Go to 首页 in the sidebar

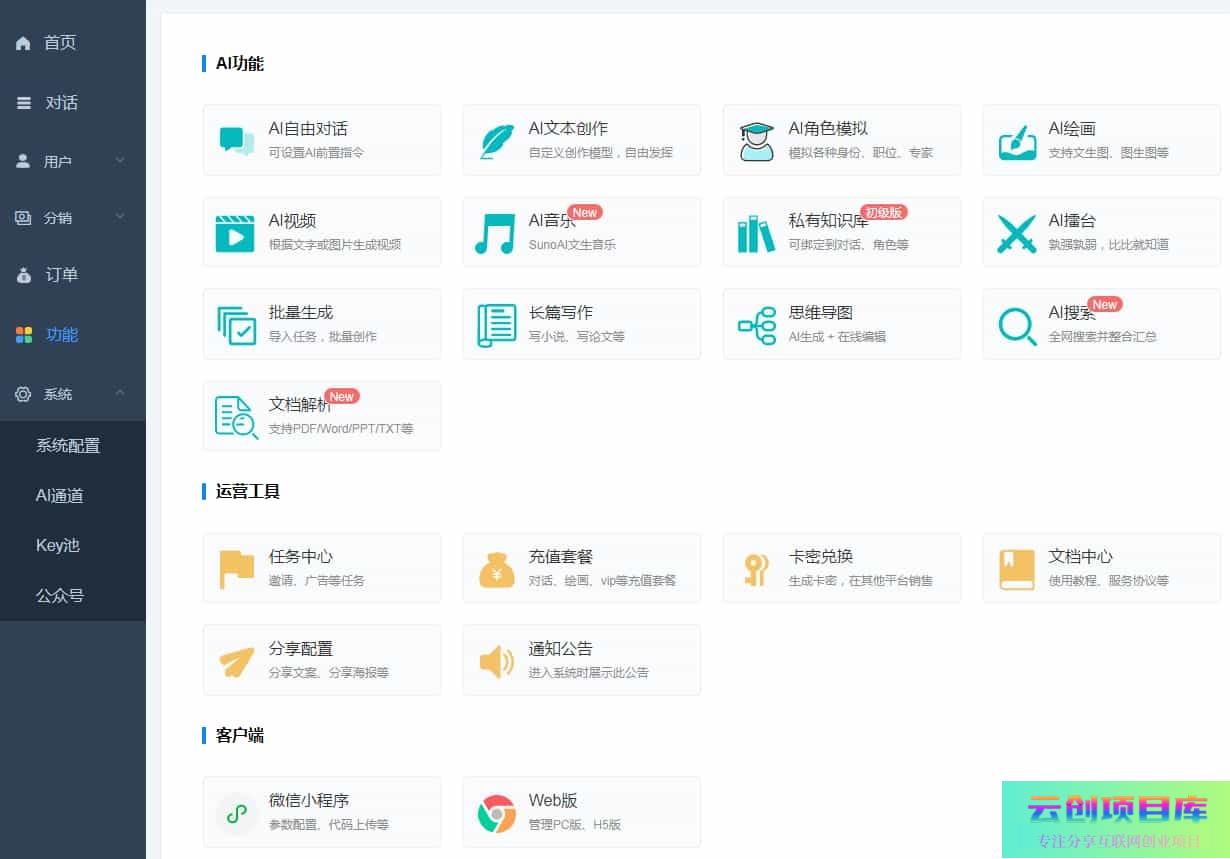[60, 43]
